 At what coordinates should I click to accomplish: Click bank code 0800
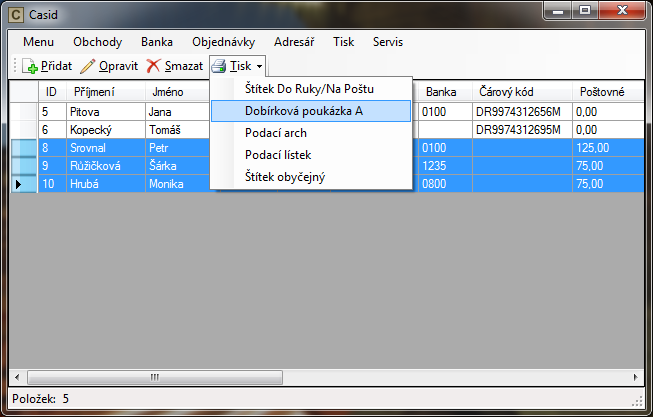pos(445,184)
